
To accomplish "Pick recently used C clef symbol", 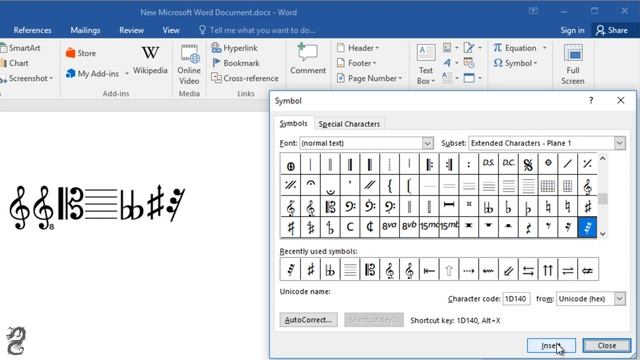I will 370,269.
